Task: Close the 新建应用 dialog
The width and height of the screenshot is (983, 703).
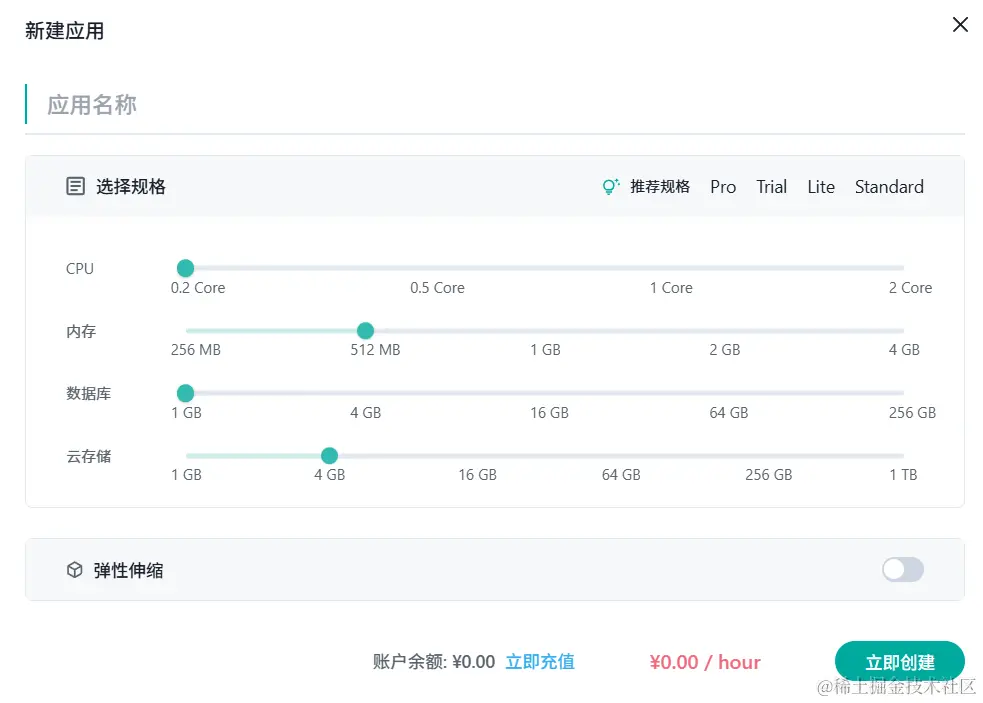Action: pos(960,25)
